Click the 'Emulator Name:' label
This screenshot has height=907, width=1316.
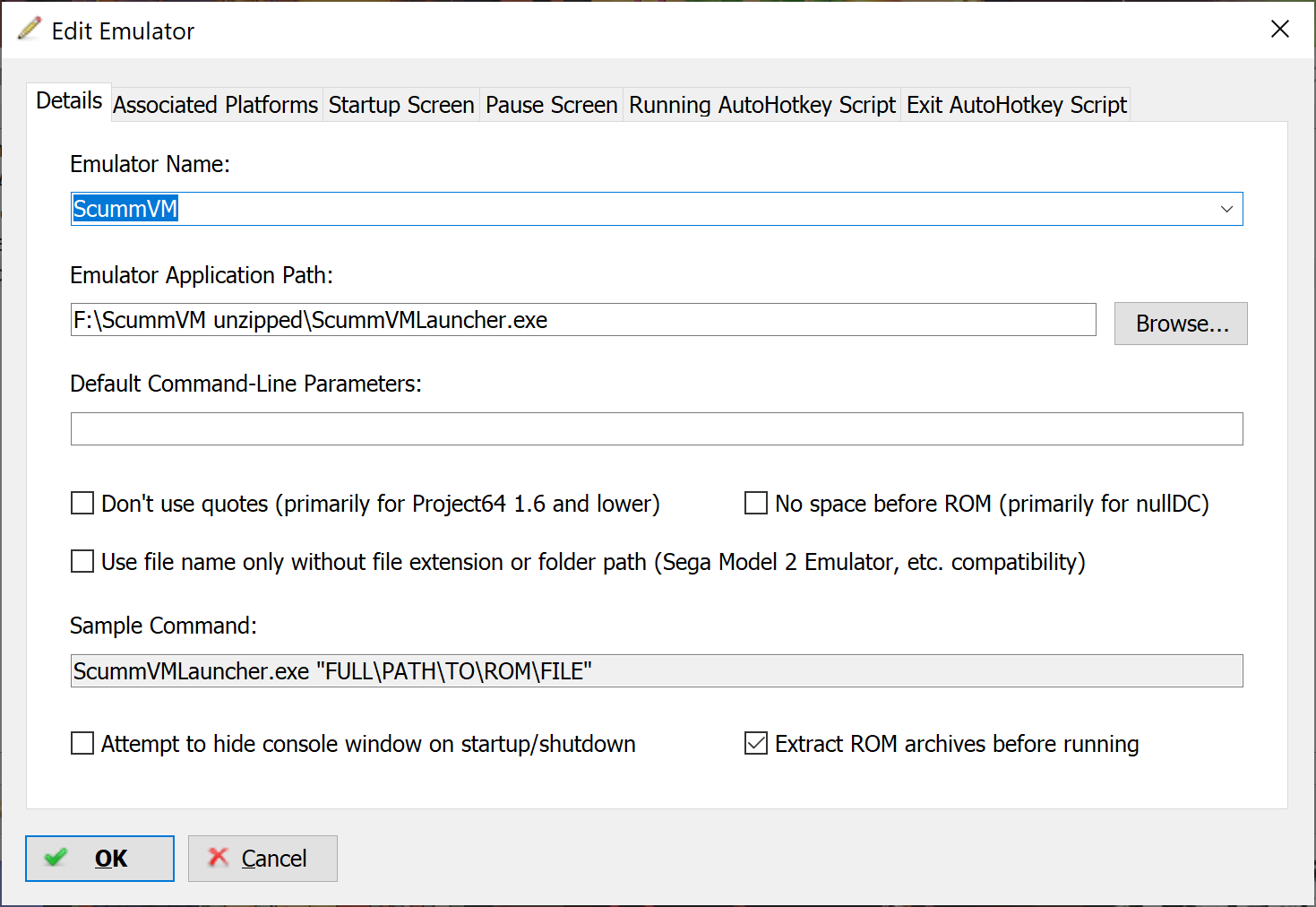tap(150, 164)
